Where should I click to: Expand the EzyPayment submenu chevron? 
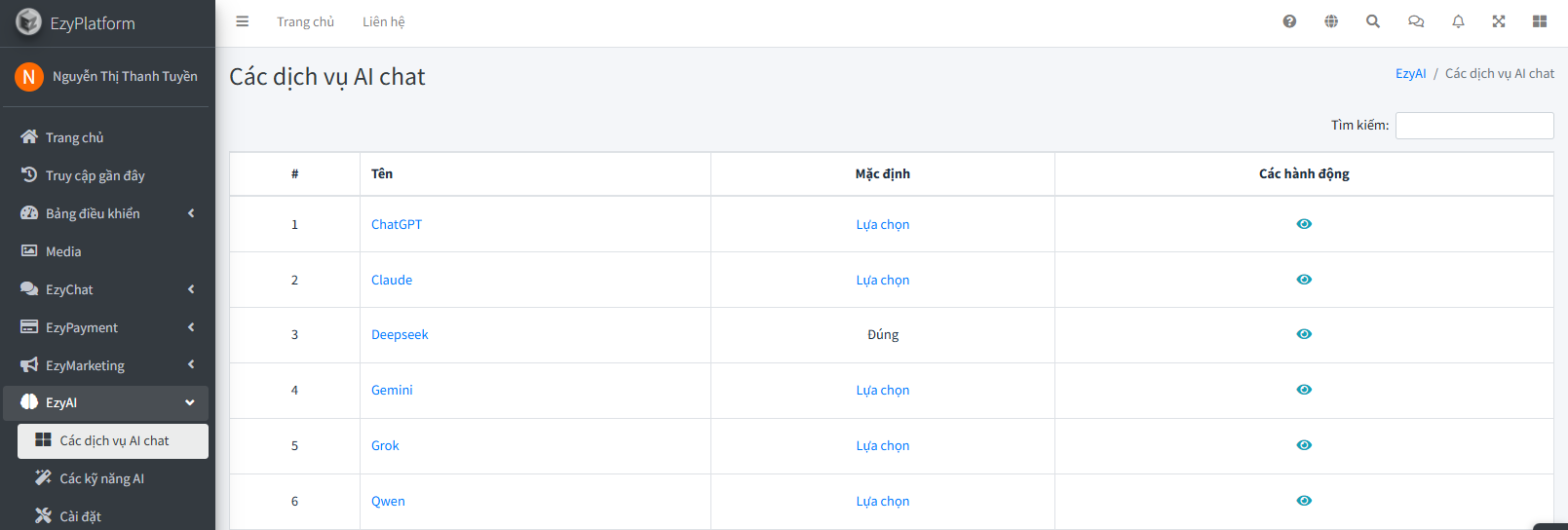pyautogui.click(x=191, y=327)
